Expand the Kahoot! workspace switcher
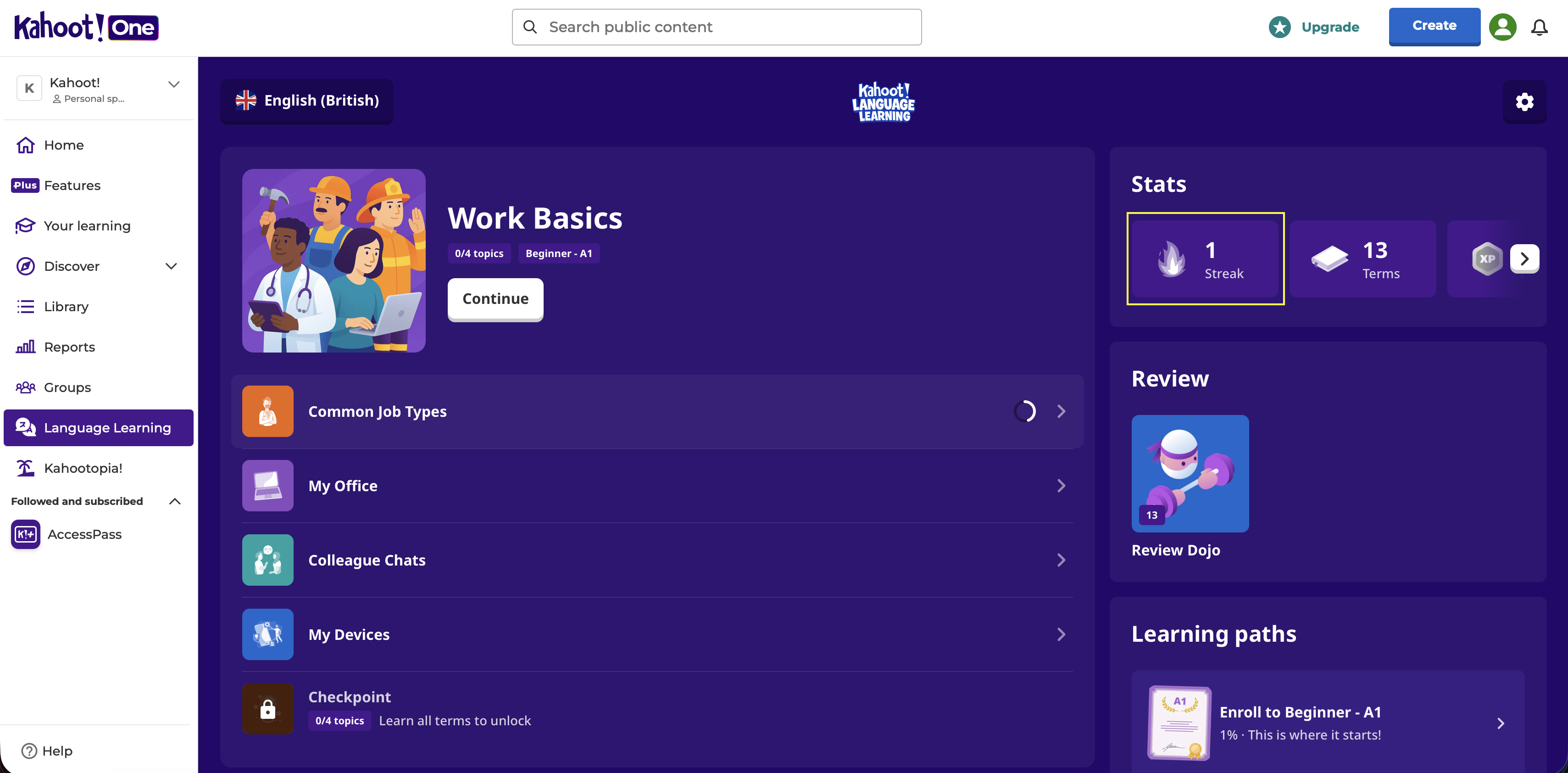The image size is (1568, 773). pos(174,84)
